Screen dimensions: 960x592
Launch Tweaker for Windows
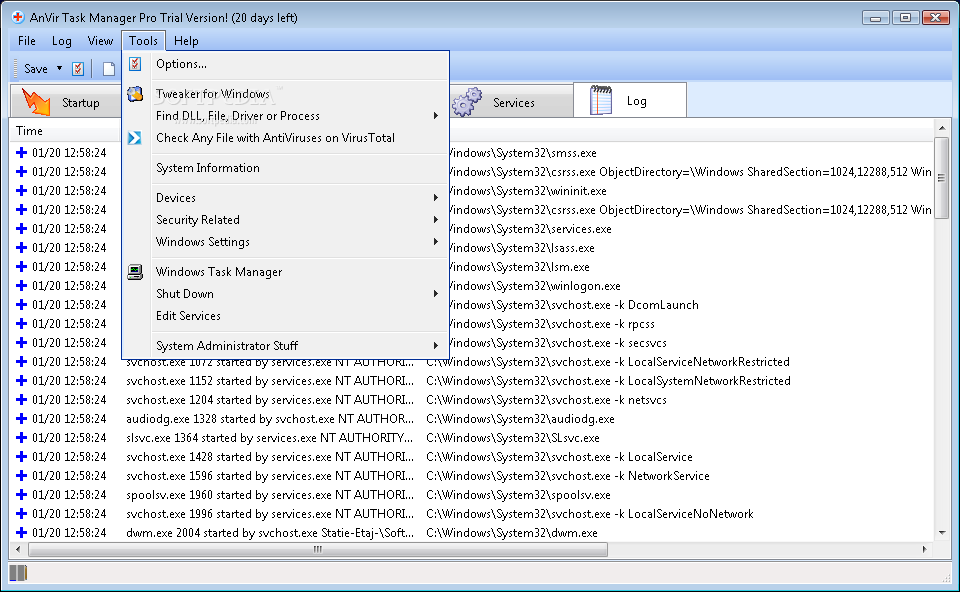[x=285, y=94]
